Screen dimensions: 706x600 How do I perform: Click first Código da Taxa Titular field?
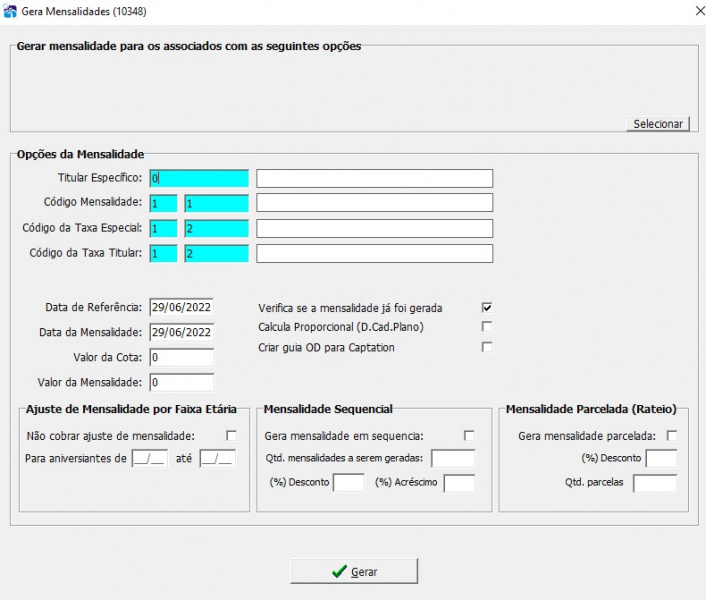tap(163, 253)
